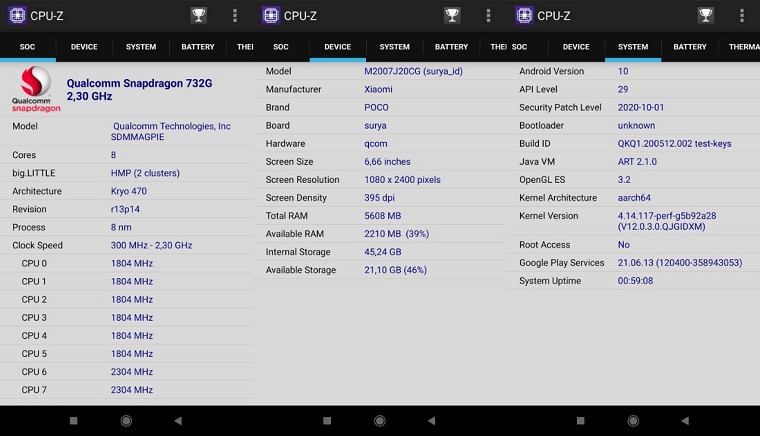The image size is (760, 436).
Task: Select the active DEVICE tab in the middle screen
Action: pyautogui.click(x=338, y=47)
